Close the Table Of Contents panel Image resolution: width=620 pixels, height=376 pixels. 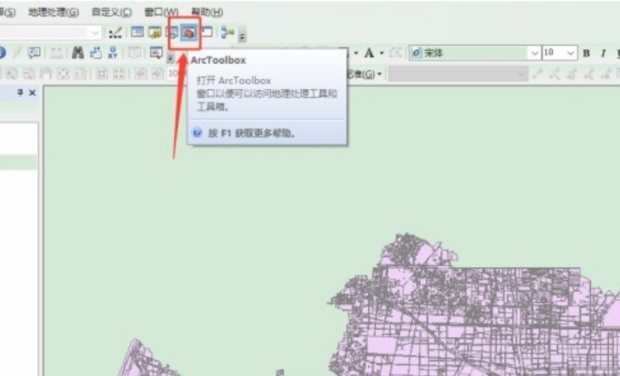(x=32, y=93)
